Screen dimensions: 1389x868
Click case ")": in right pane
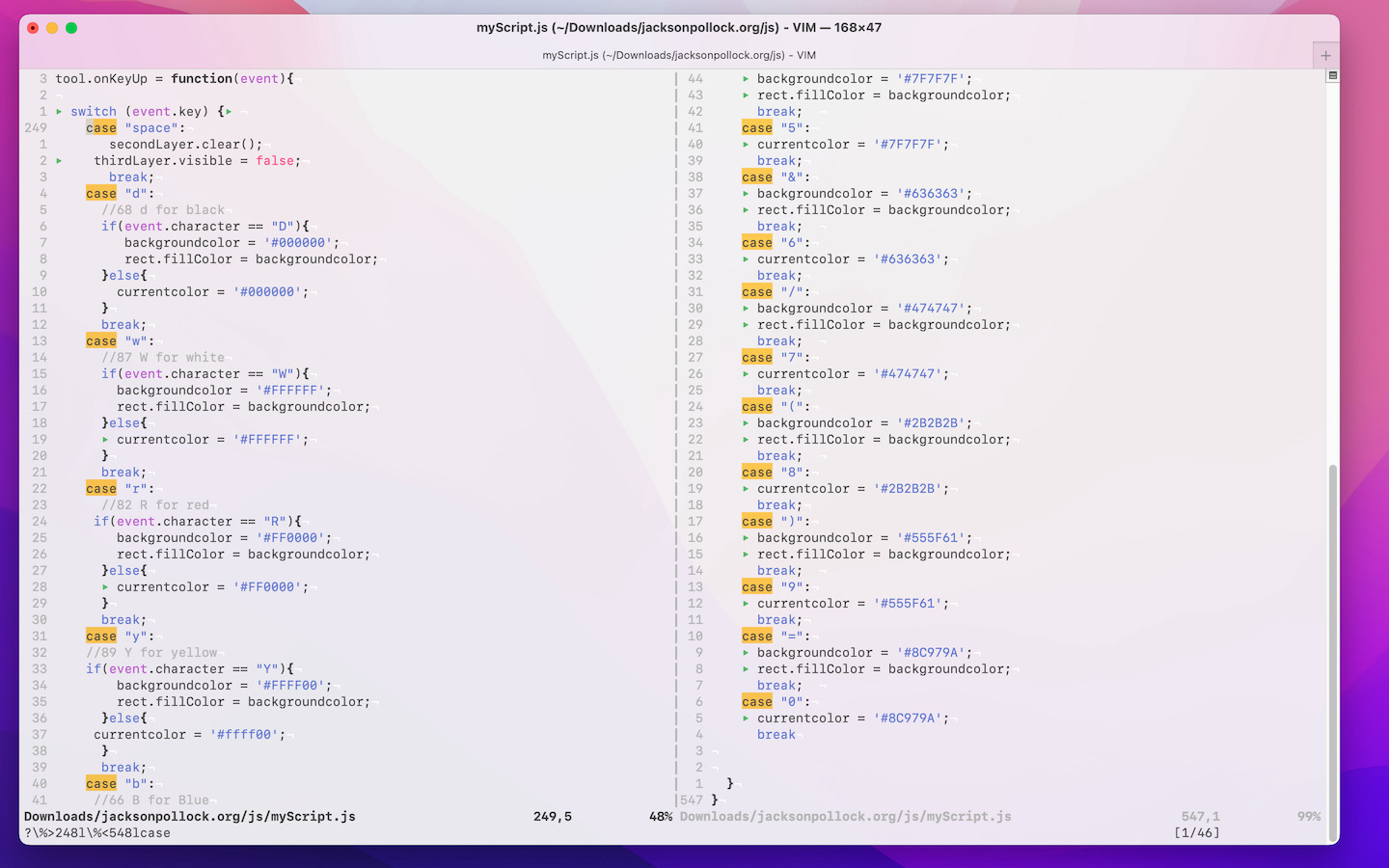click(x=776, y=521)
